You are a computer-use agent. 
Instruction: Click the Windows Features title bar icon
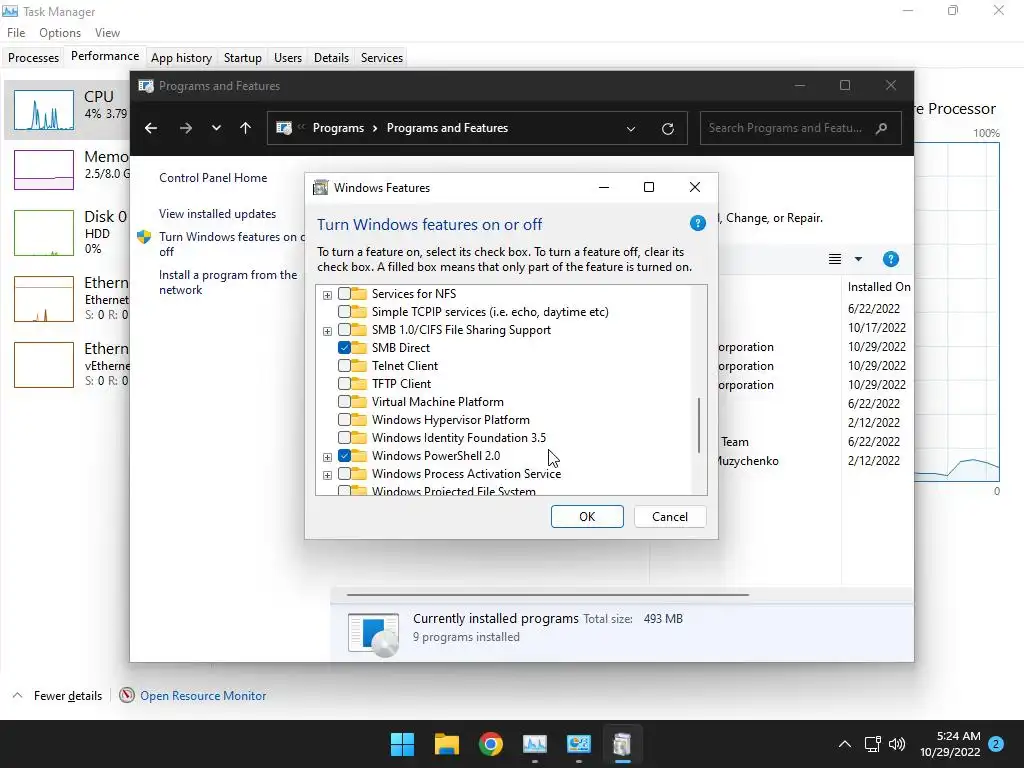(x=321, y=188)
